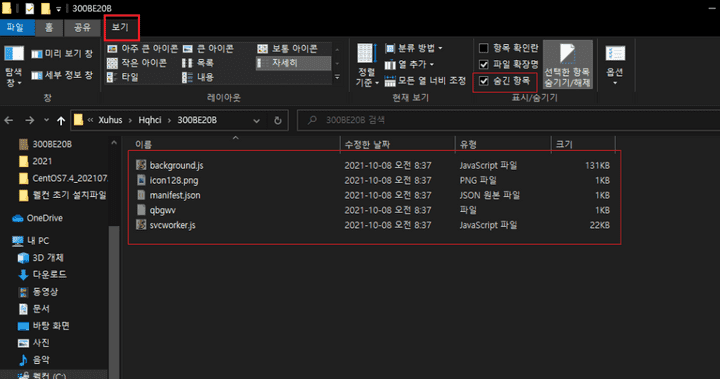Viewport: 720px width, 379px height.
Task: Choose 보통 아이콘 layout
Action: pos(288,49)
